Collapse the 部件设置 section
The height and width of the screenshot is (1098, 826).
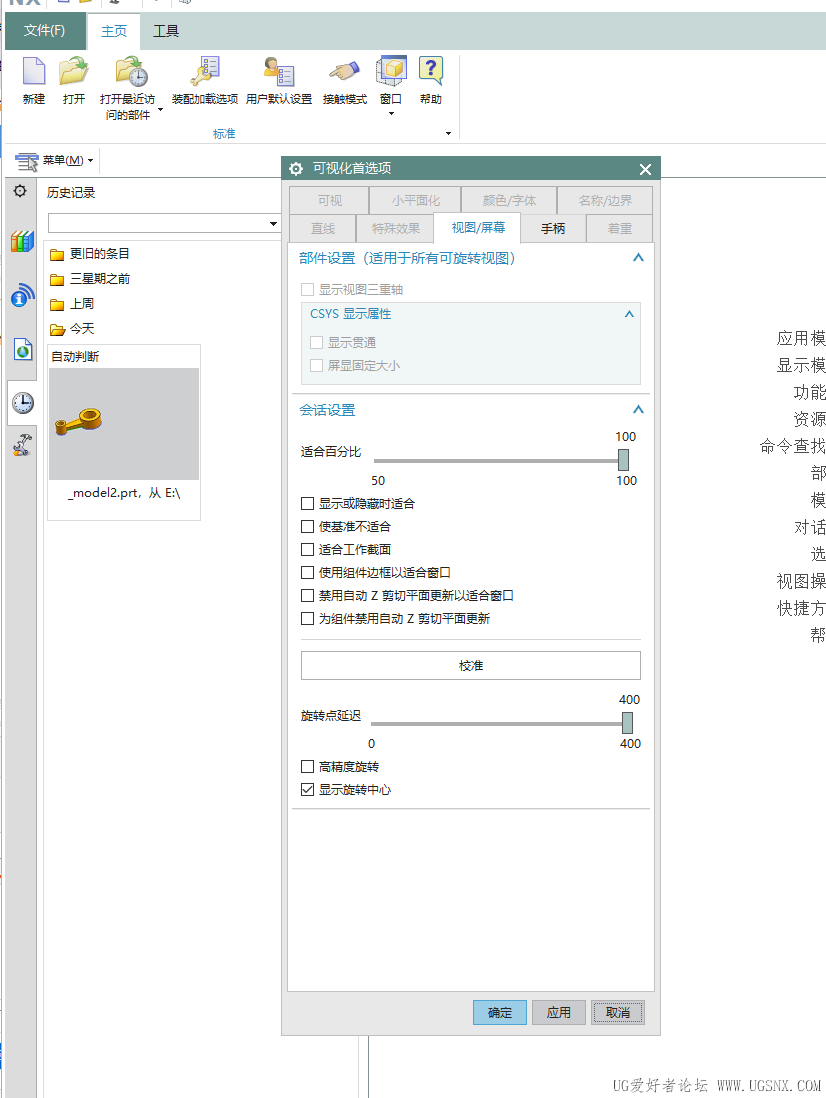pos(638,258)
